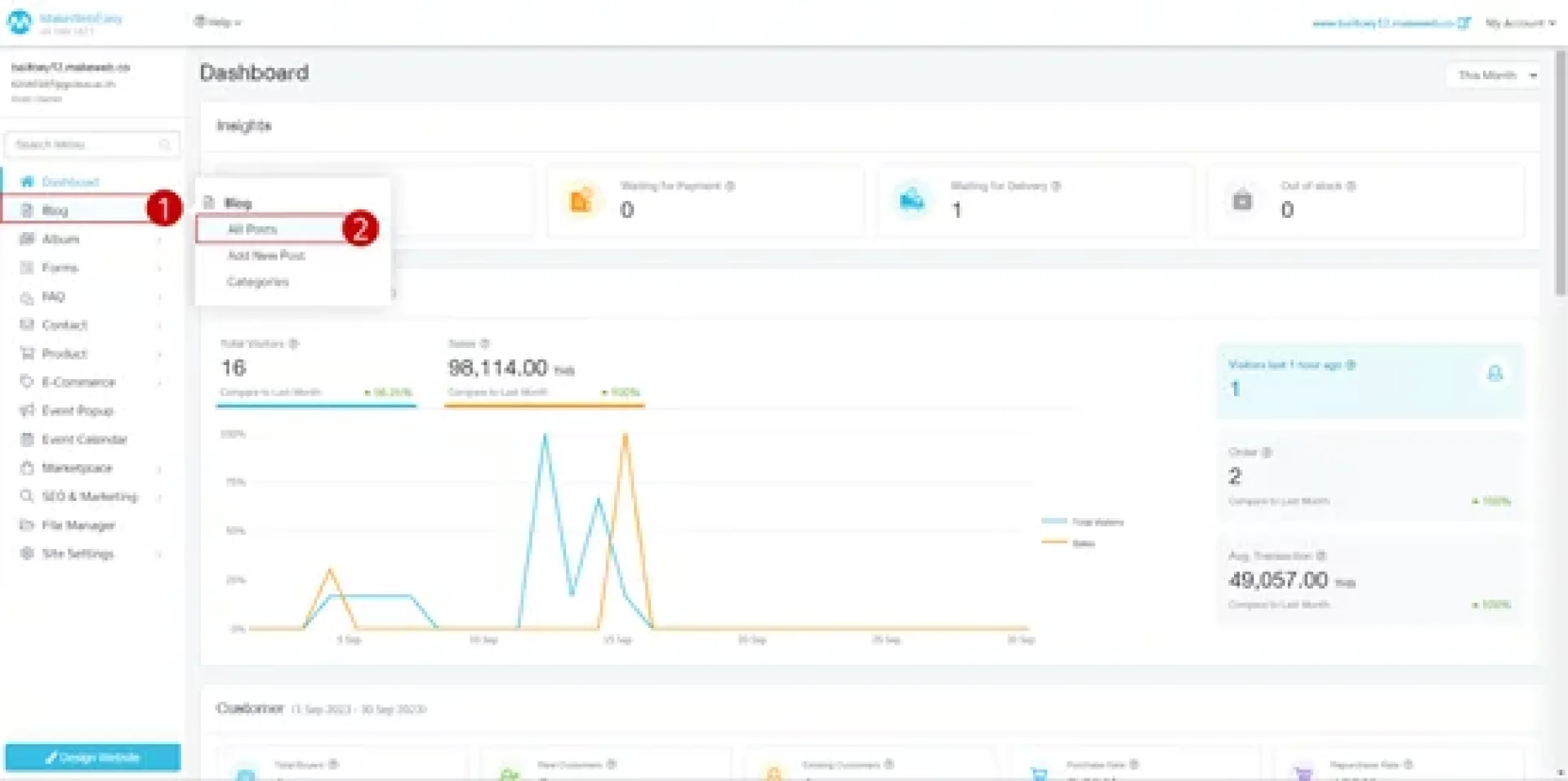Choose Add New Post from Blog submenu

coord(265,256)
